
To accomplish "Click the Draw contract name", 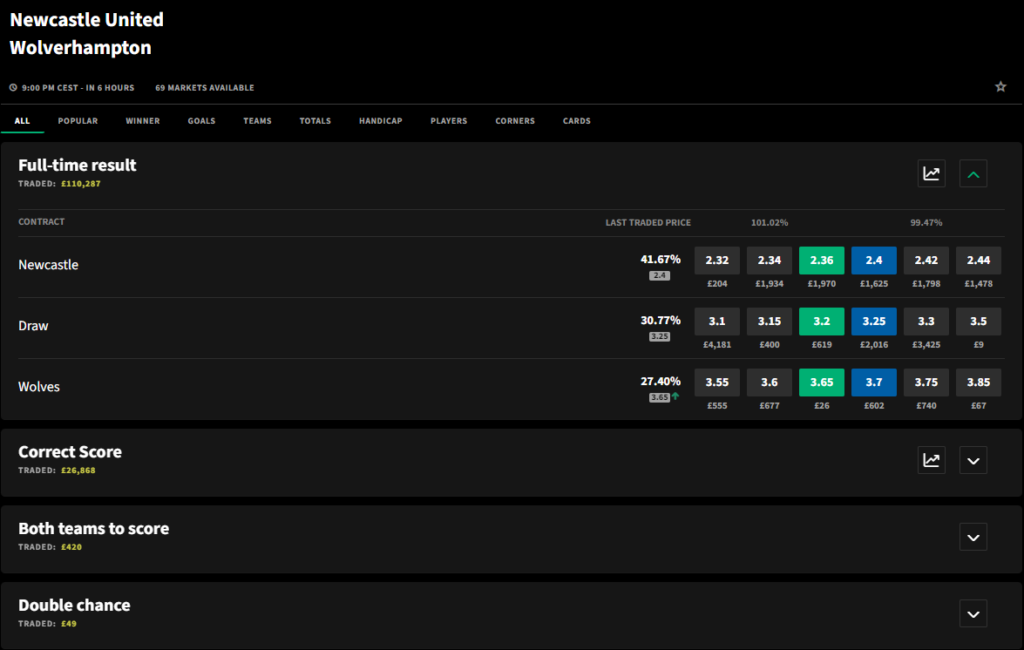I will tap(33, 326).
